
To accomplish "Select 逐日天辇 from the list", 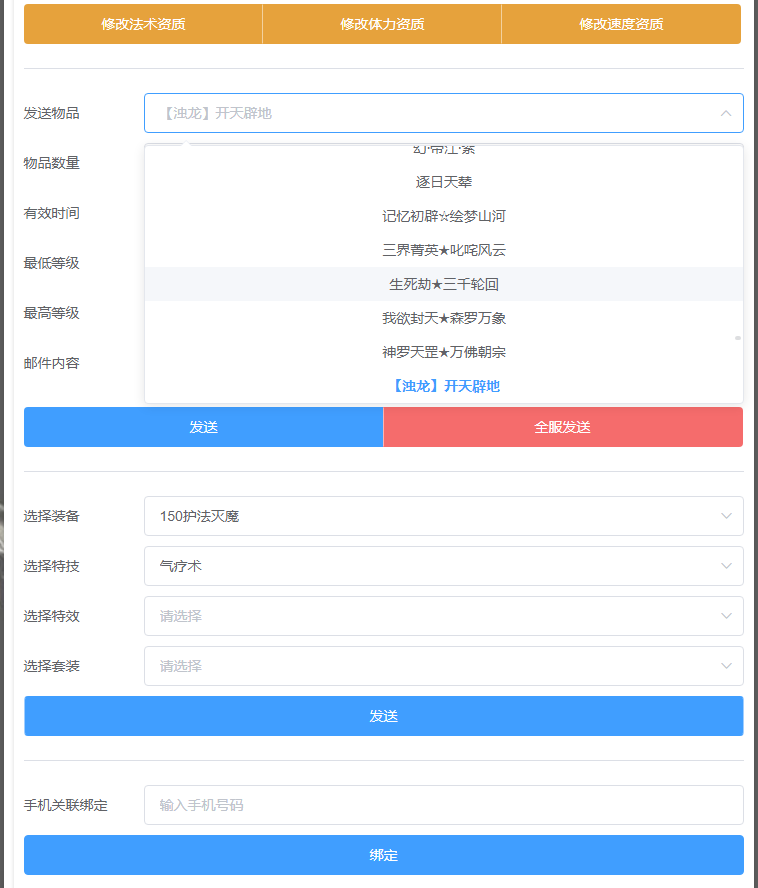I will pyautogui.click(x=443, y=182).
